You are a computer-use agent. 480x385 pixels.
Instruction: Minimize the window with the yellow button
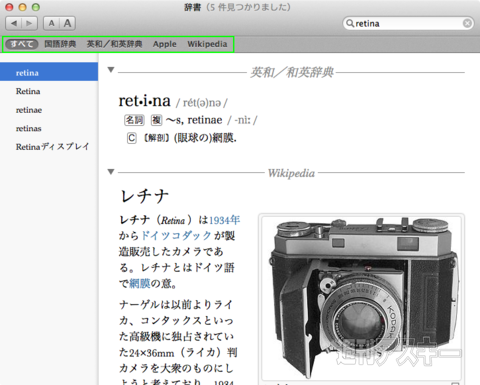click(22, 7)
